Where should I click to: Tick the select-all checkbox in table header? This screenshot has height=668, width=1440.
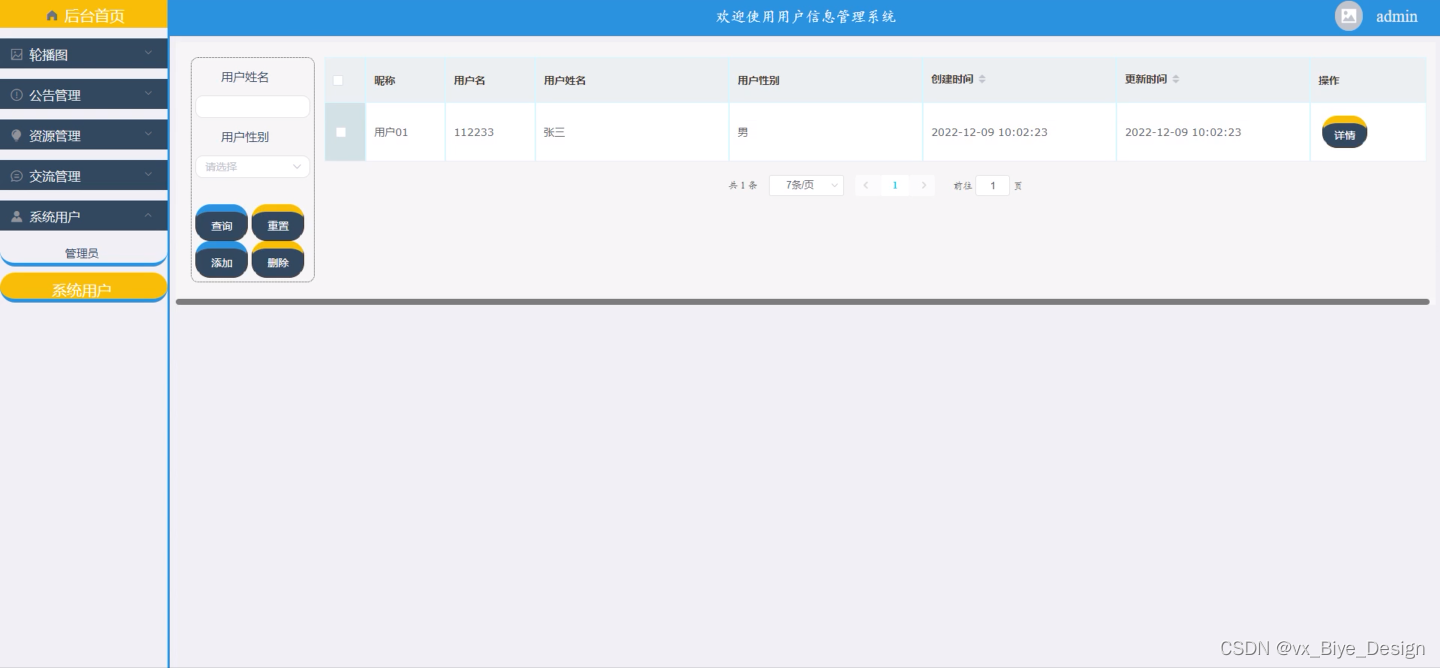338,80
